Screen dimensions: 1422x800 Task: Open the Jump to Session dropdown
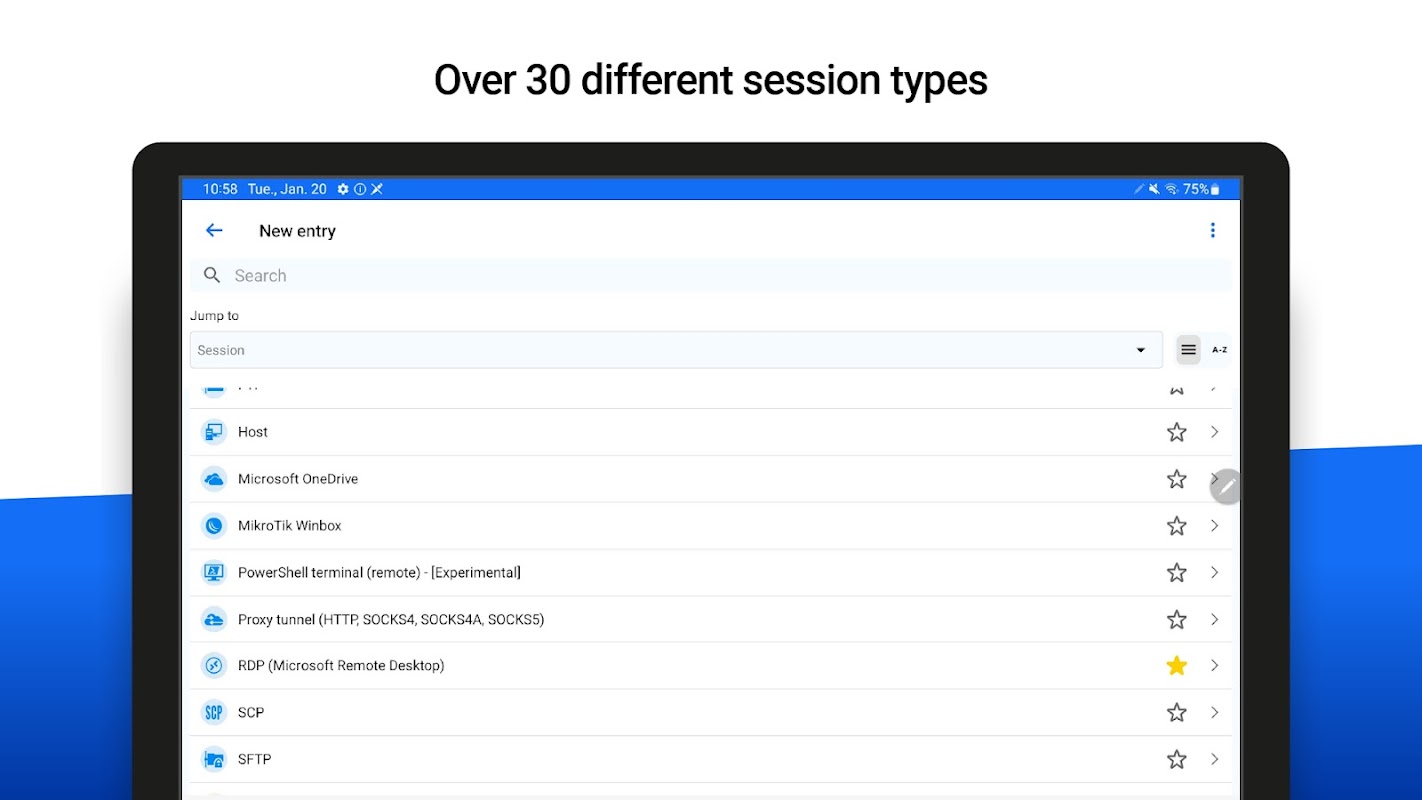(675, 350)
